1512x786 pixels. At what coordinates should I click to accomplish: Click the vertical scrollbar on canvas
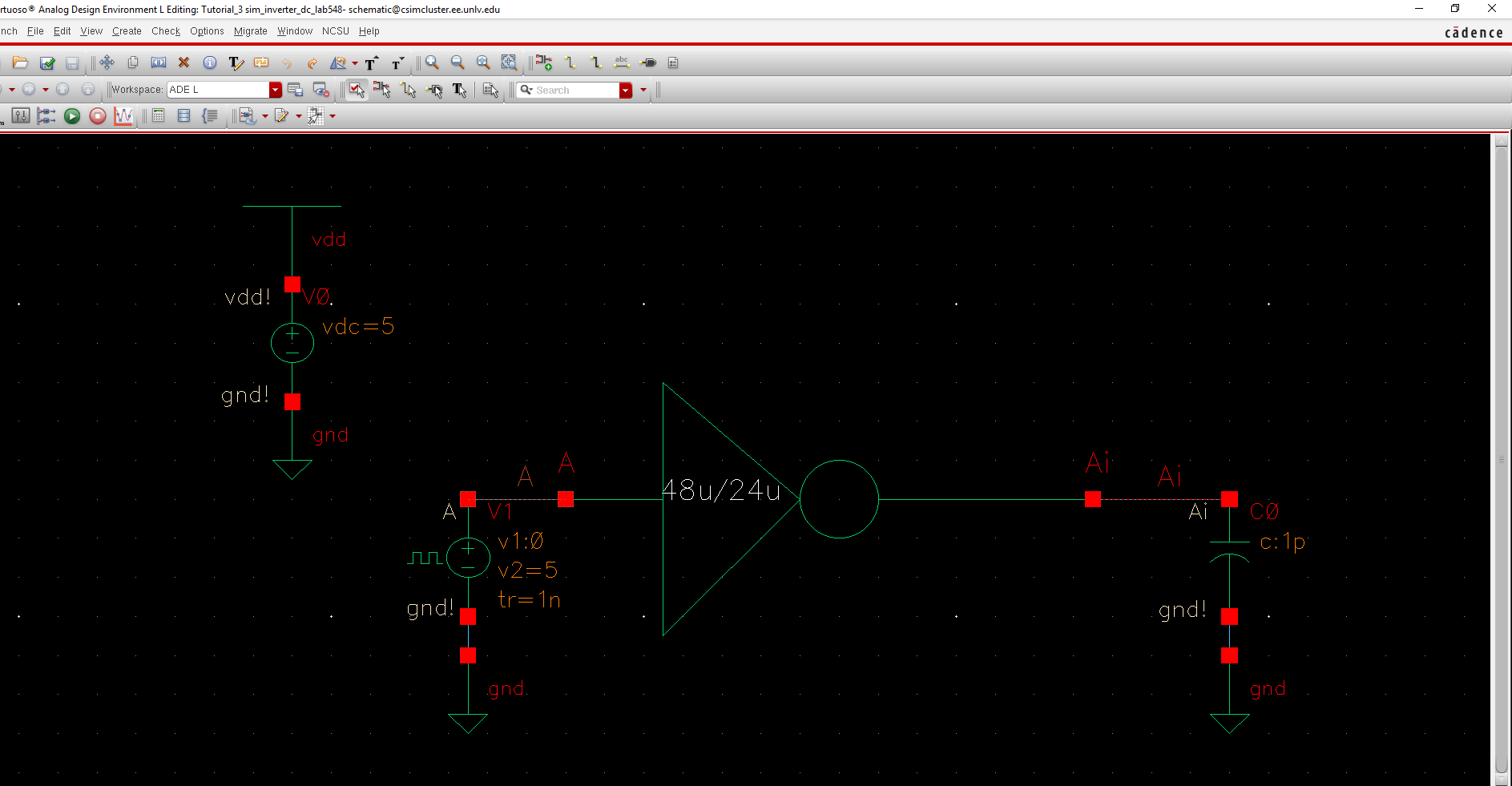[1501, 460]
